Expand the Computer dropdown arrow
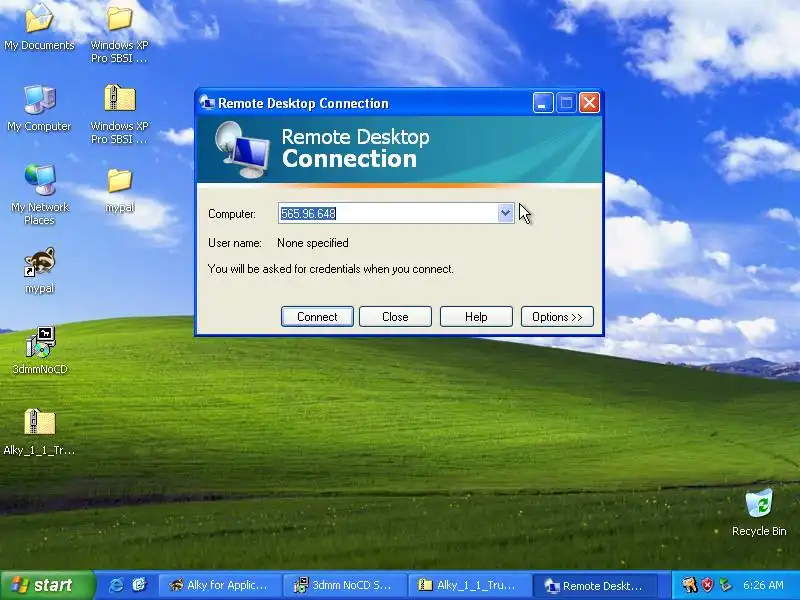The image size is (800, 600). click(x=505, y=213)
